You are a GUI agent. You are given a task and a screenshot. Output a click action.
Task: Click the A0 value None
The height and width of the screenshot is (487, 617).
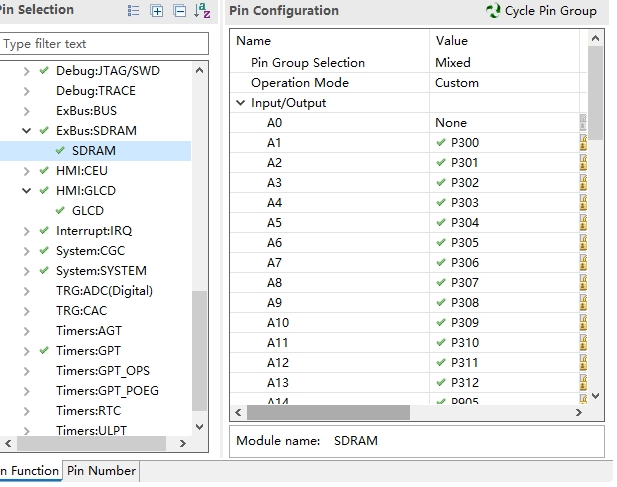451,123
